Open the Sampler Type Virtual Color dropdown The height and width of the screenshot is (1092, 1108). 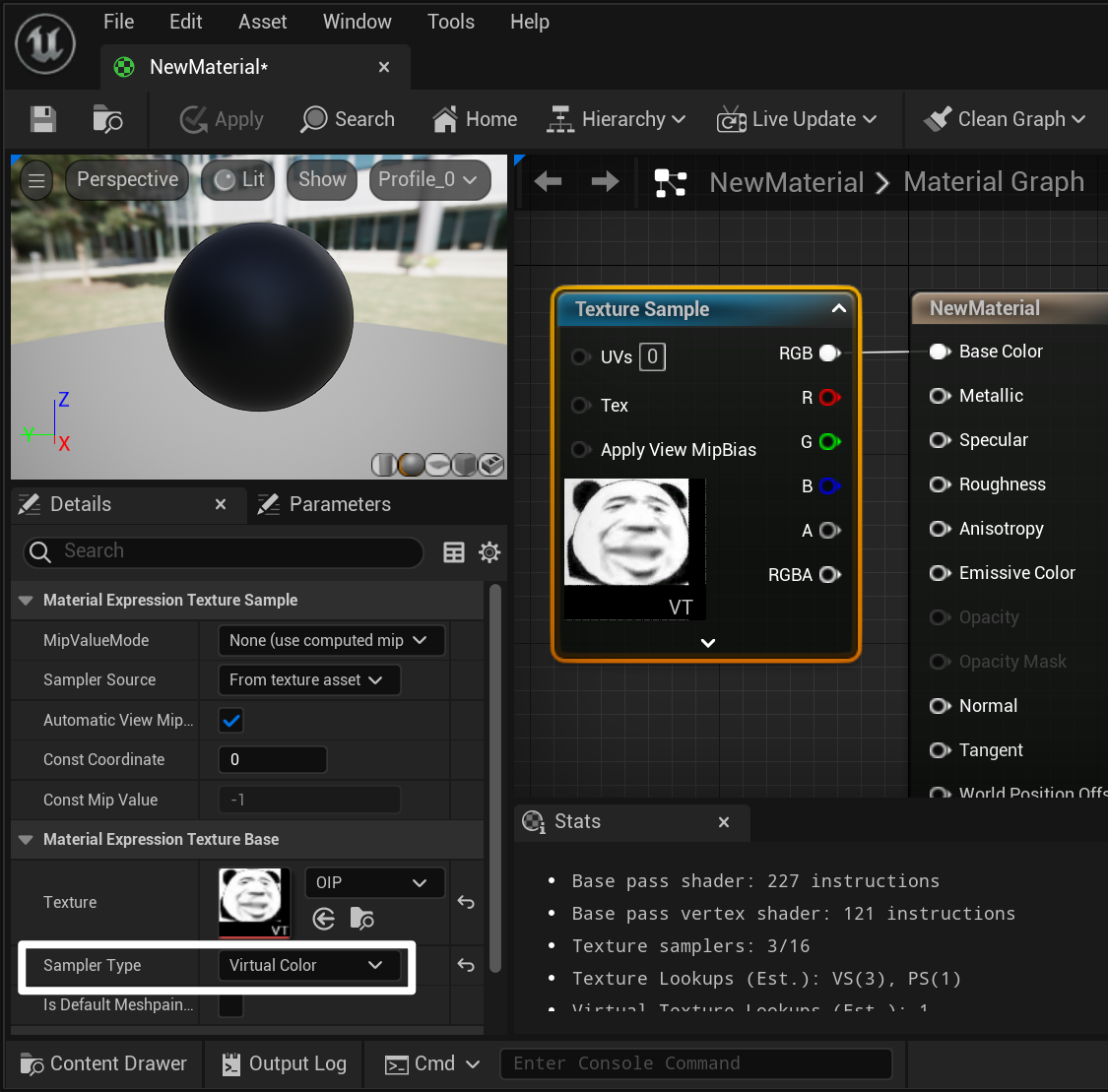click(x=307, y=965)
